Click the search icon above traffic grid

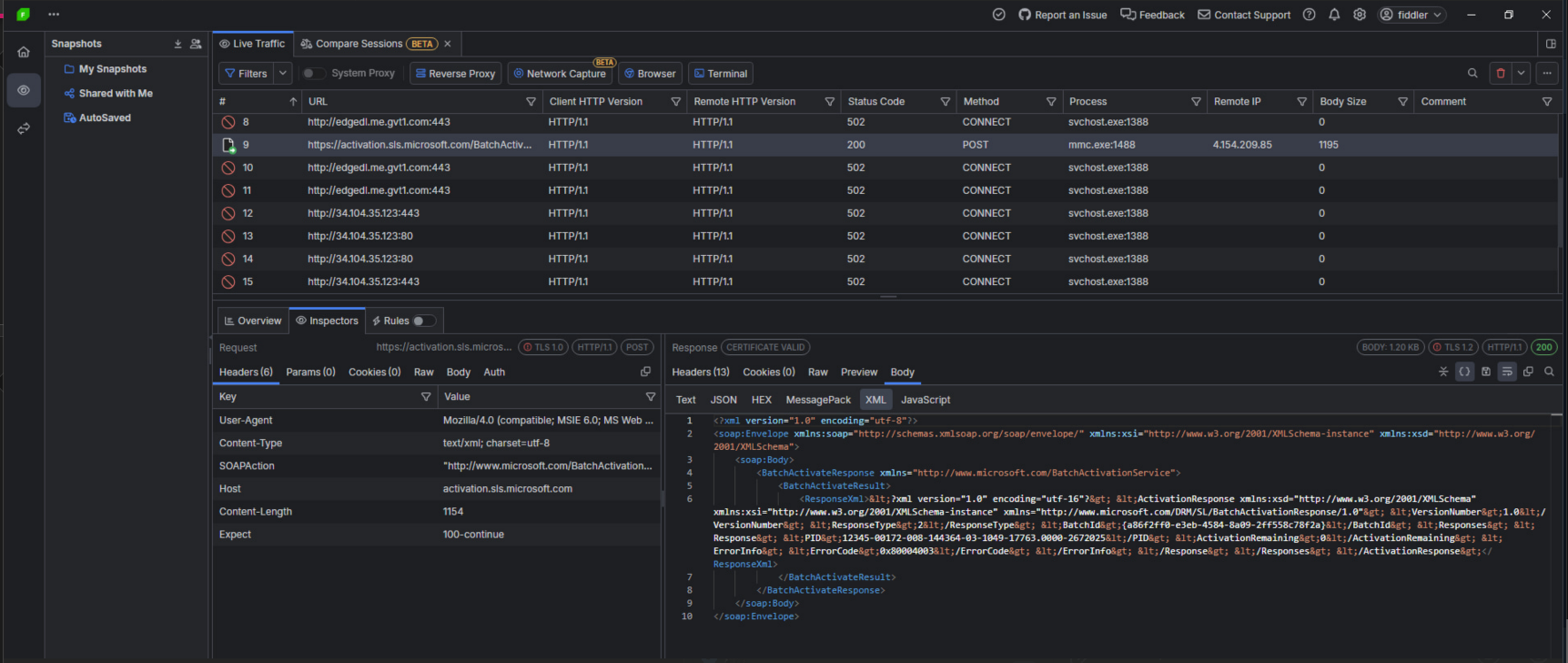click(1472, 73)
